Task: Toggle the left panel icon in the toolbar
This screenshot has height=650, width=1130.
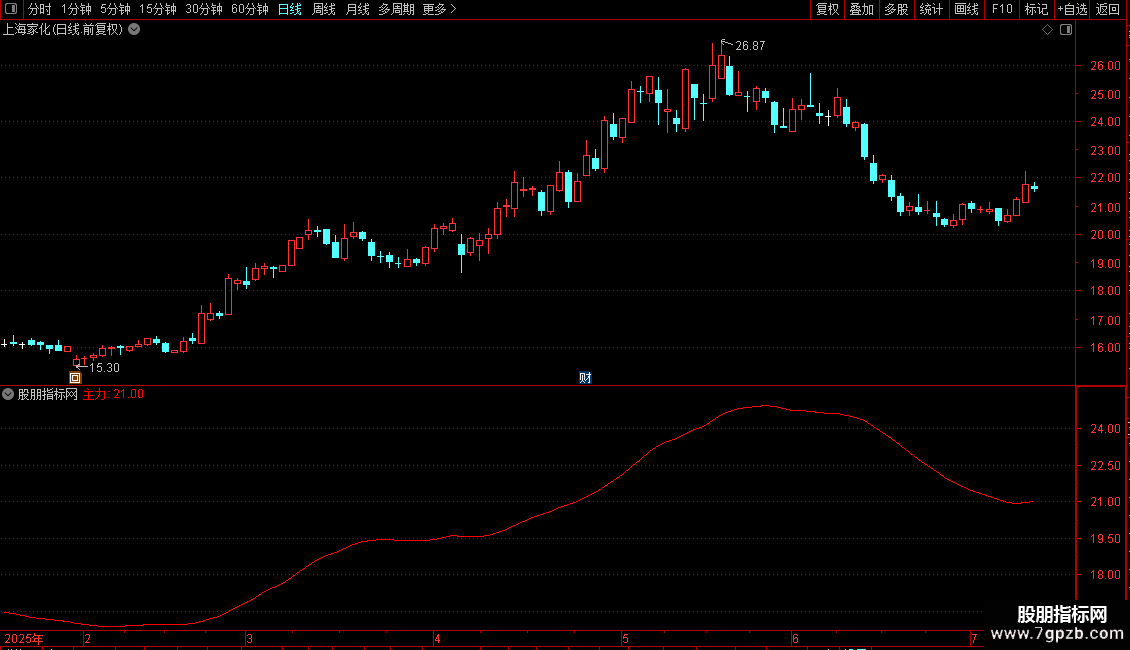Action: pos(11,9)
